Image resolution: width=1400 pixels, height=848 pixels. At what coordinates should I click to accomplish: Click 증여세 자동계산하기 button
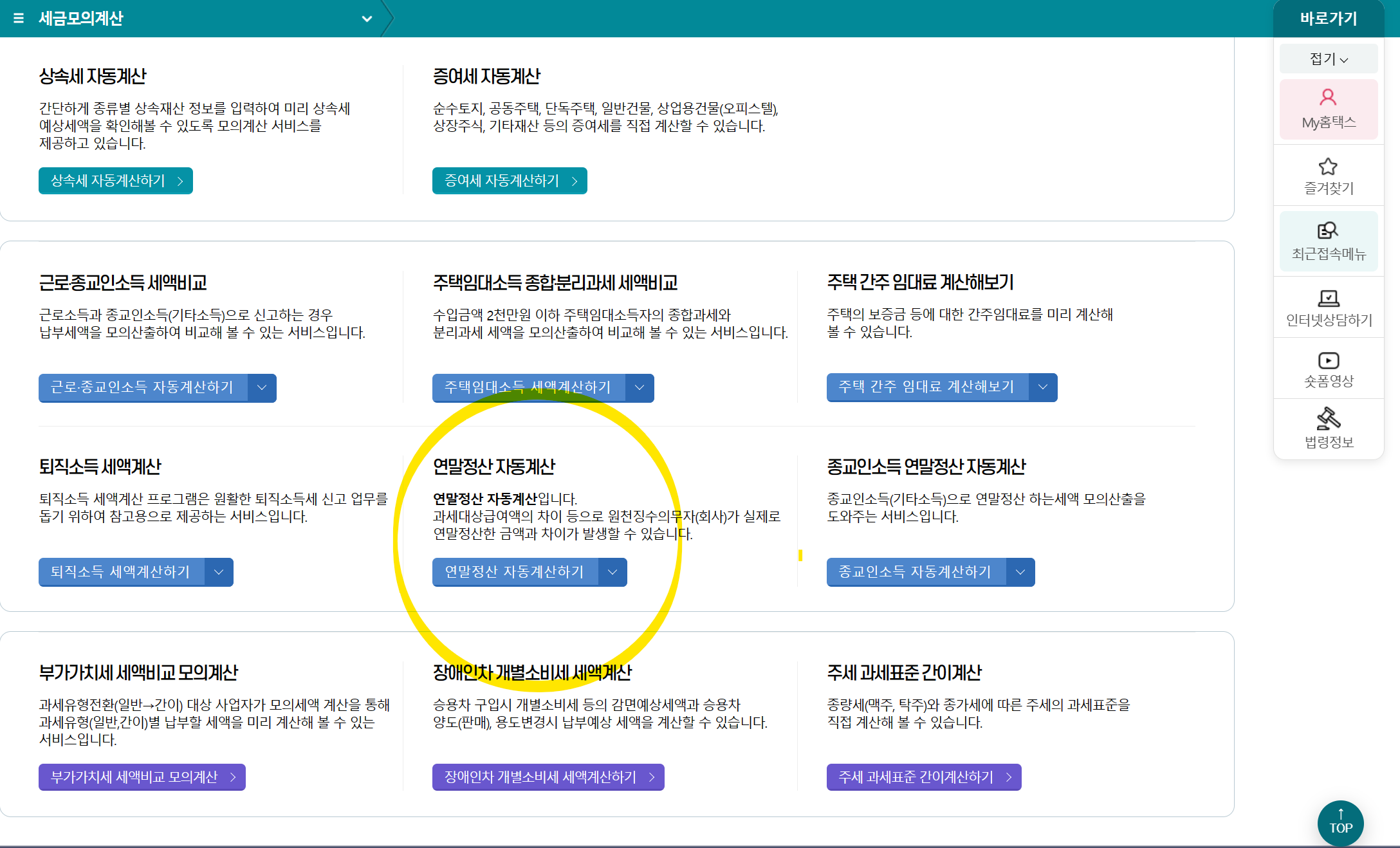(x=510, y=181)
